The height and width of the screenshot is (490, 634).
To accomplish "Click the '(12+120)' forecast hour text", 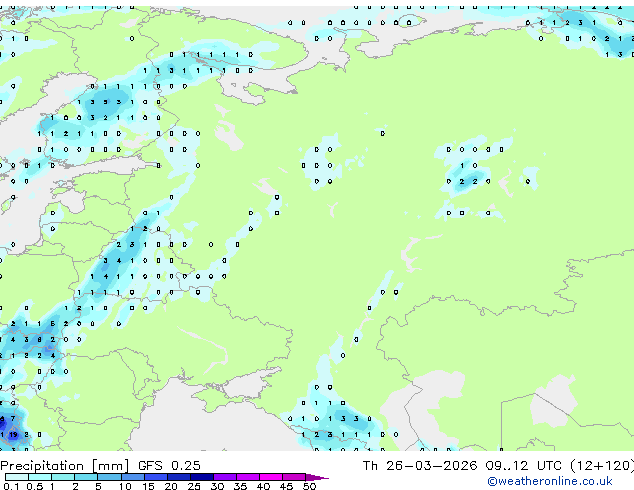I will (x=602, y=466).
